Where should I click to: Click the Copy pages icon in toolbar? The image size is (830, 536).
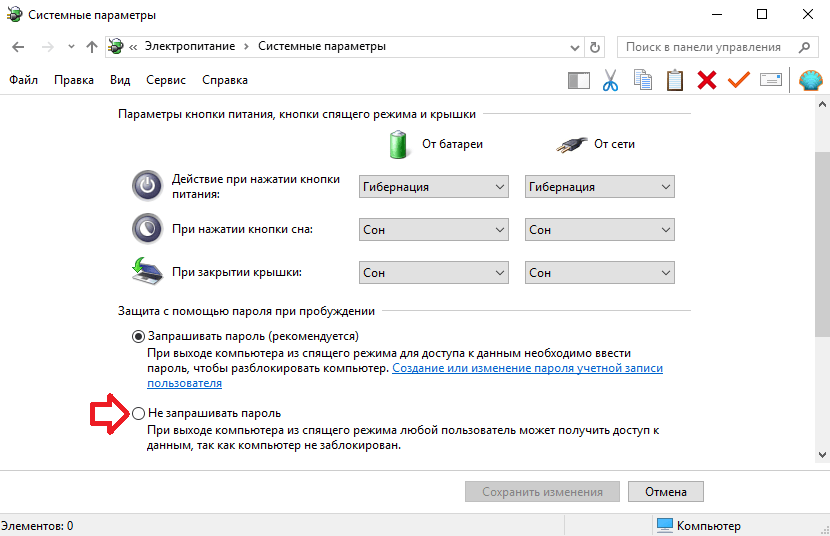pos(643,80)
